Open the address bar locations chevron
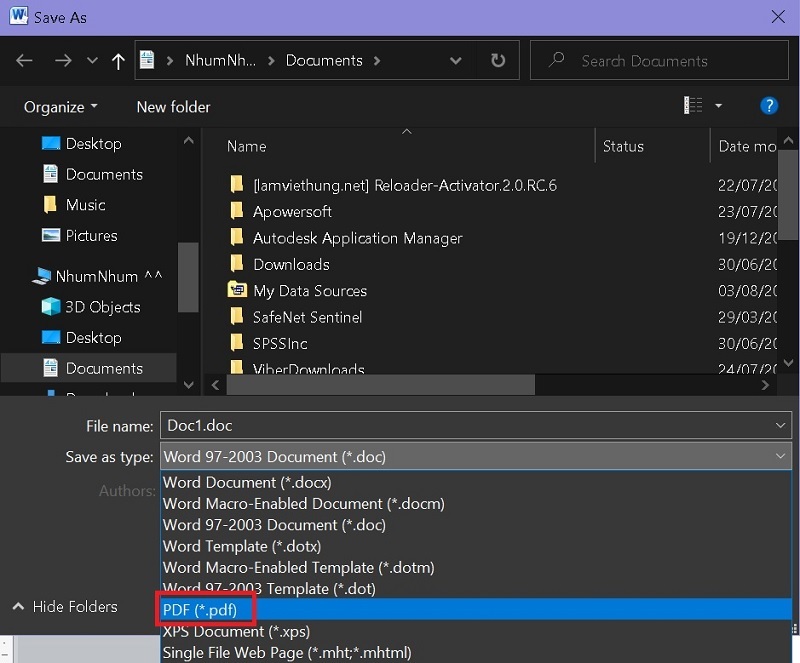Viewport: 800px width, 663px height. pyautogui.click(x=455, y=60)
